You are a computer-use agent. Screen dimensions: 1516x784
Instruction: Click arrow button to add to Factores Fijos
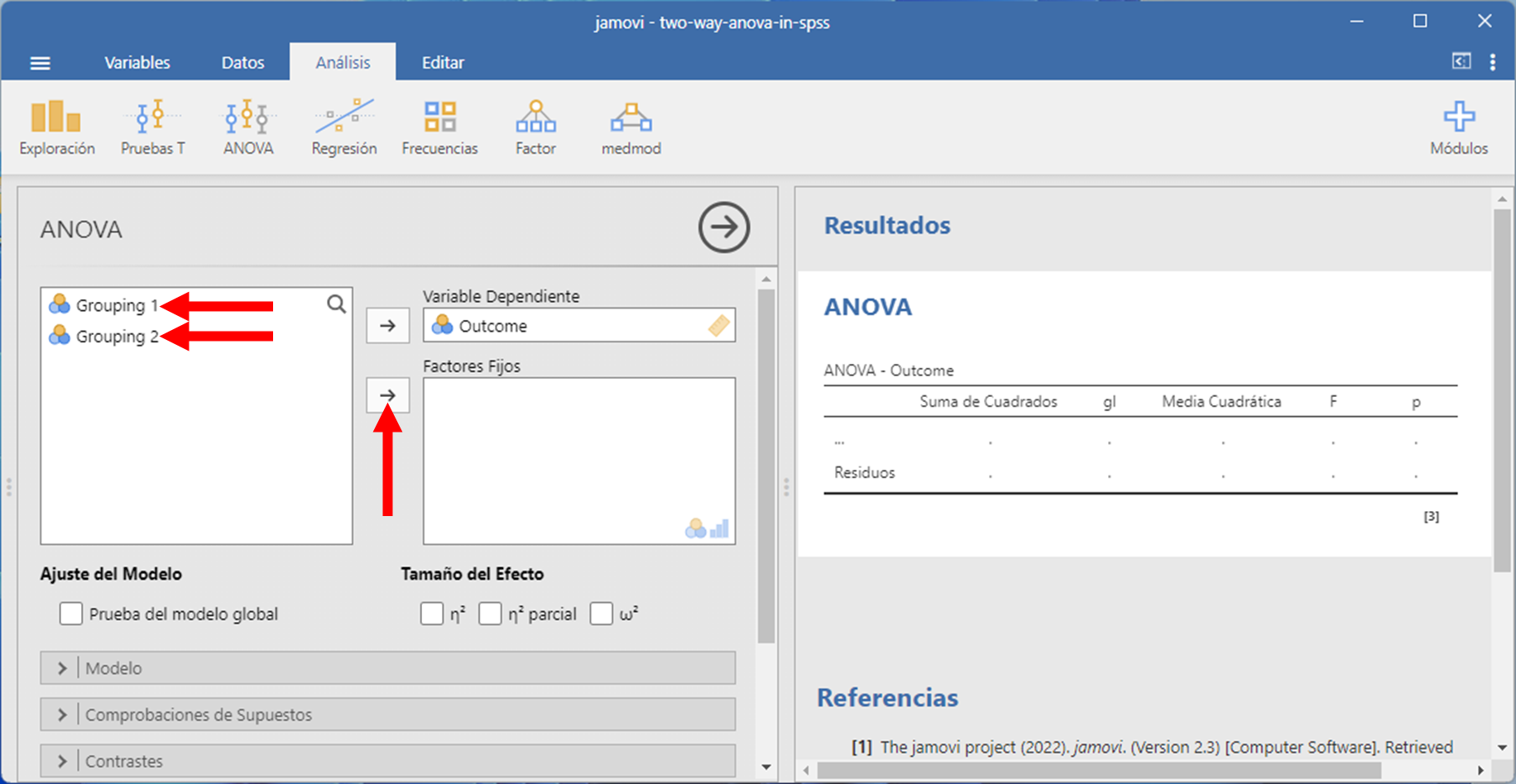(387, 395)
